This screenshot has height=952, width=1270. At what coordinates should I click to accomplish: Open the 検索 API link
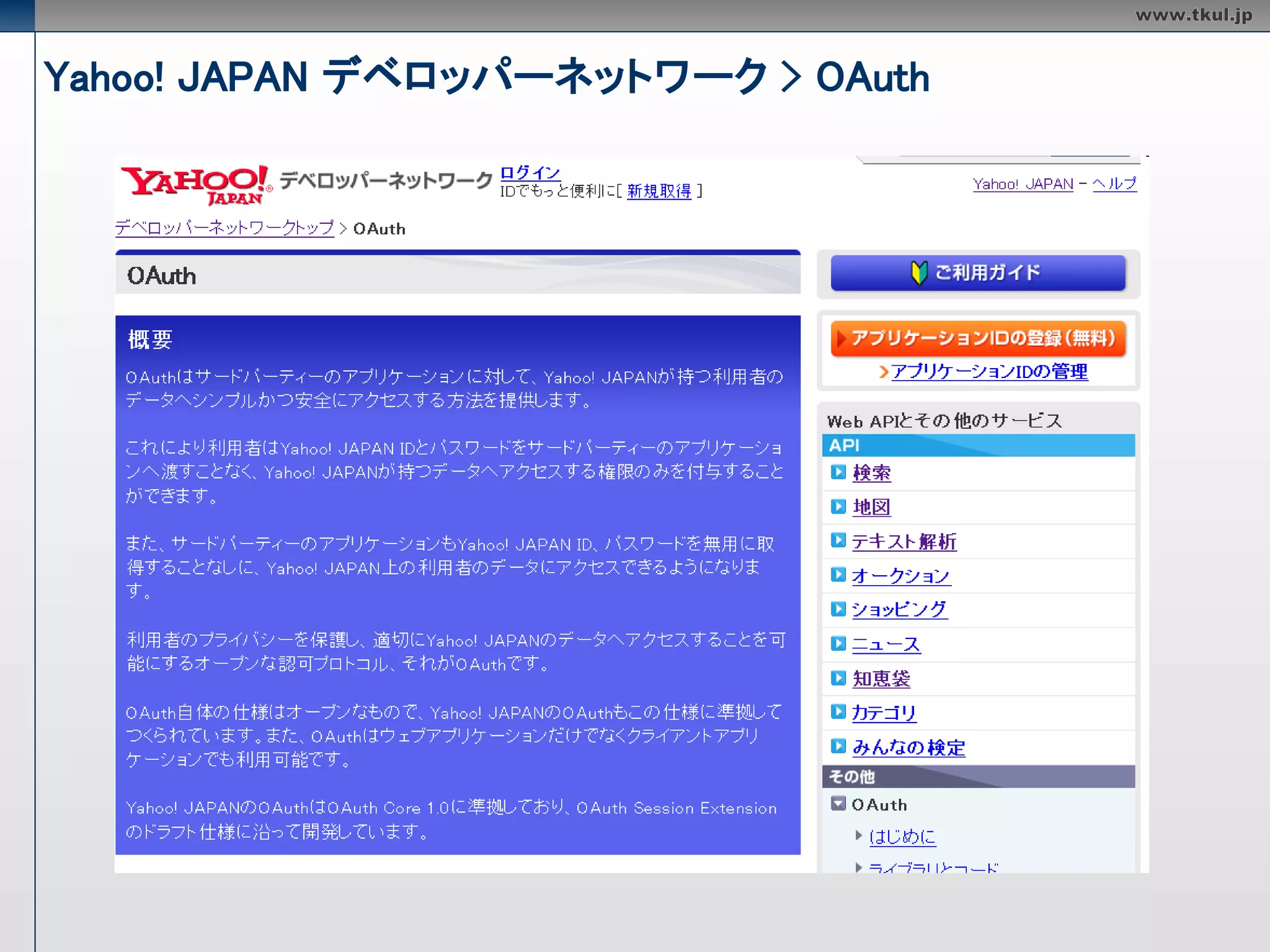(871, 473)
